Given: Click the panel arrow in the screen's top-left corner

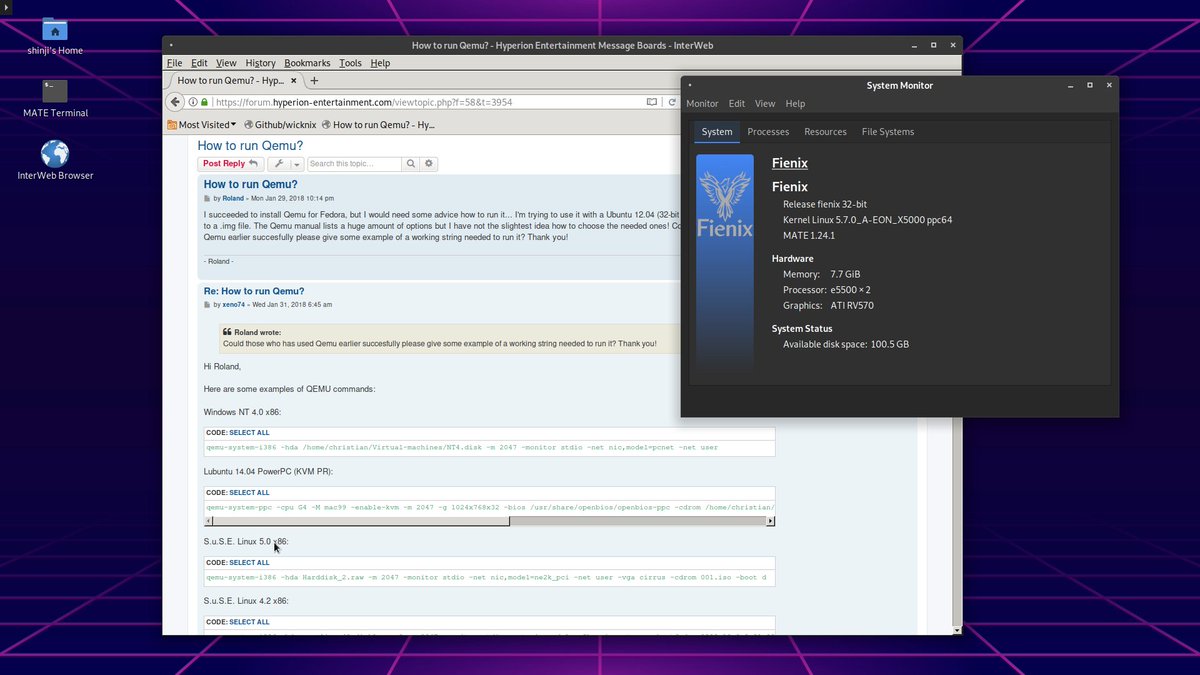Looking at the screenshot, I should coord(4,5).
